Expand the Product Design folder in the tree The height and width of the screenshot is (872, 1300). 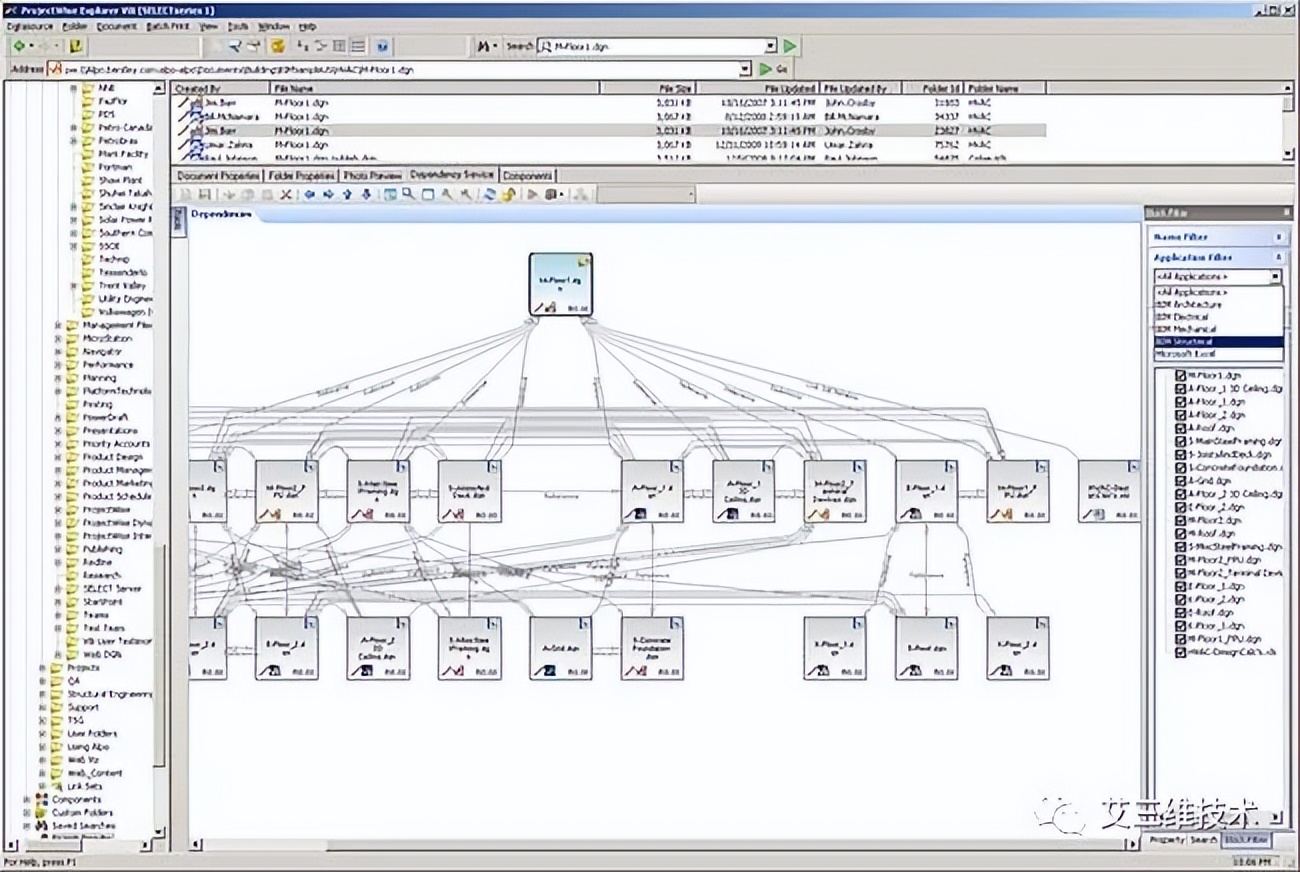[58, 457]
